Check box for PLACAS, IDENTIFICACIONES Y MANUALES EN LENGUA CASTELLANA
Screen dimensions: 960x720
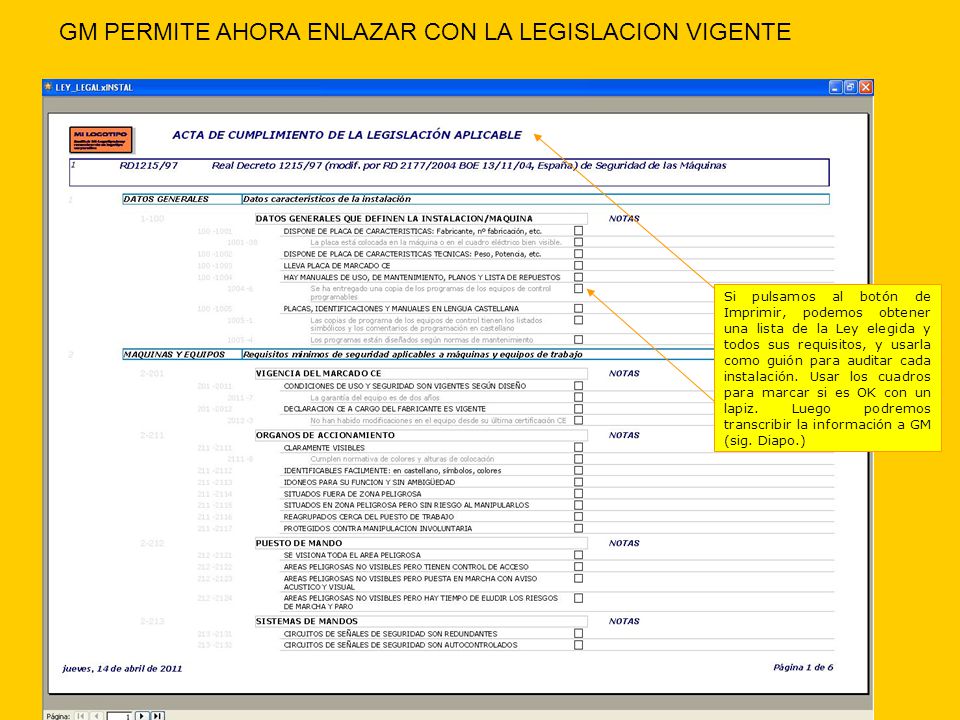579,308
